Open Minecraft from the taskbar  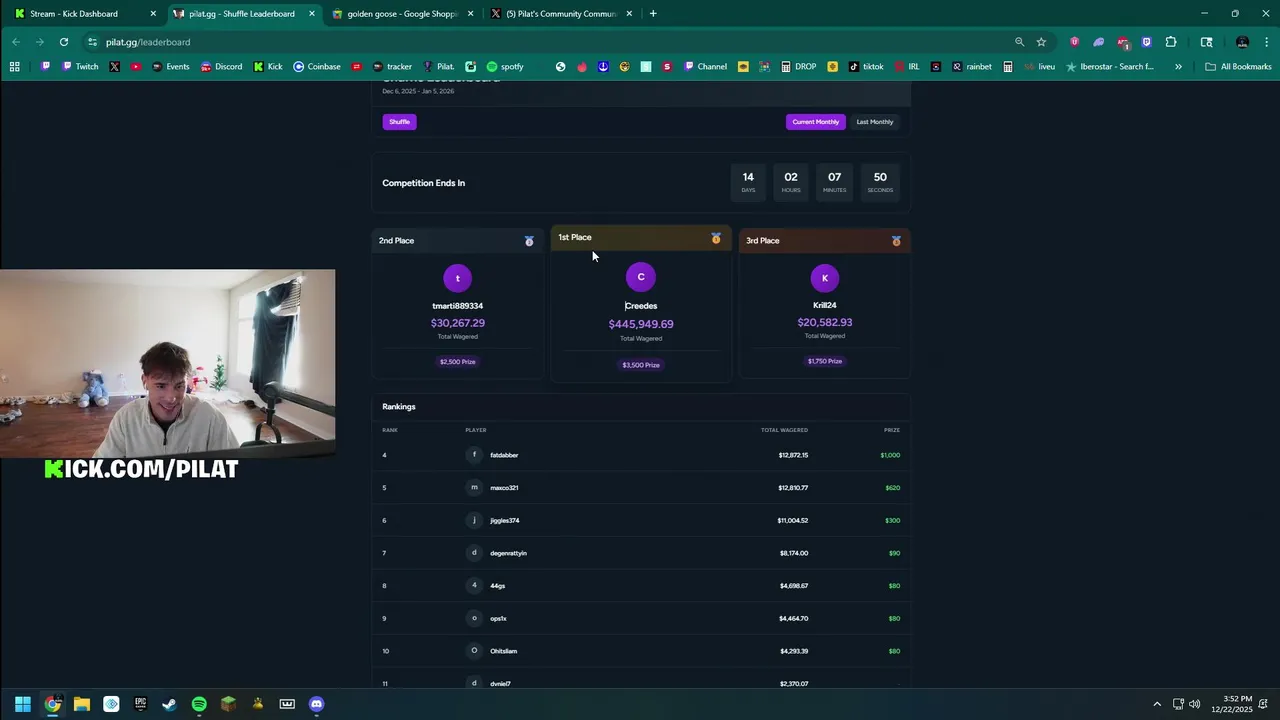(x=228, y=704)
